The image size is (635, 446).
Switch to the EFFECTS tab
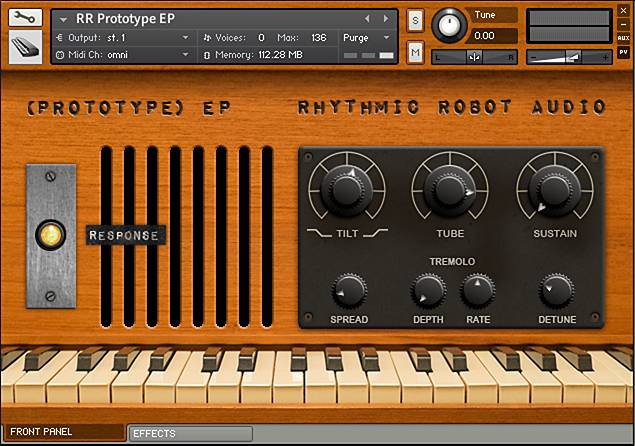click(x=190, y=433)
